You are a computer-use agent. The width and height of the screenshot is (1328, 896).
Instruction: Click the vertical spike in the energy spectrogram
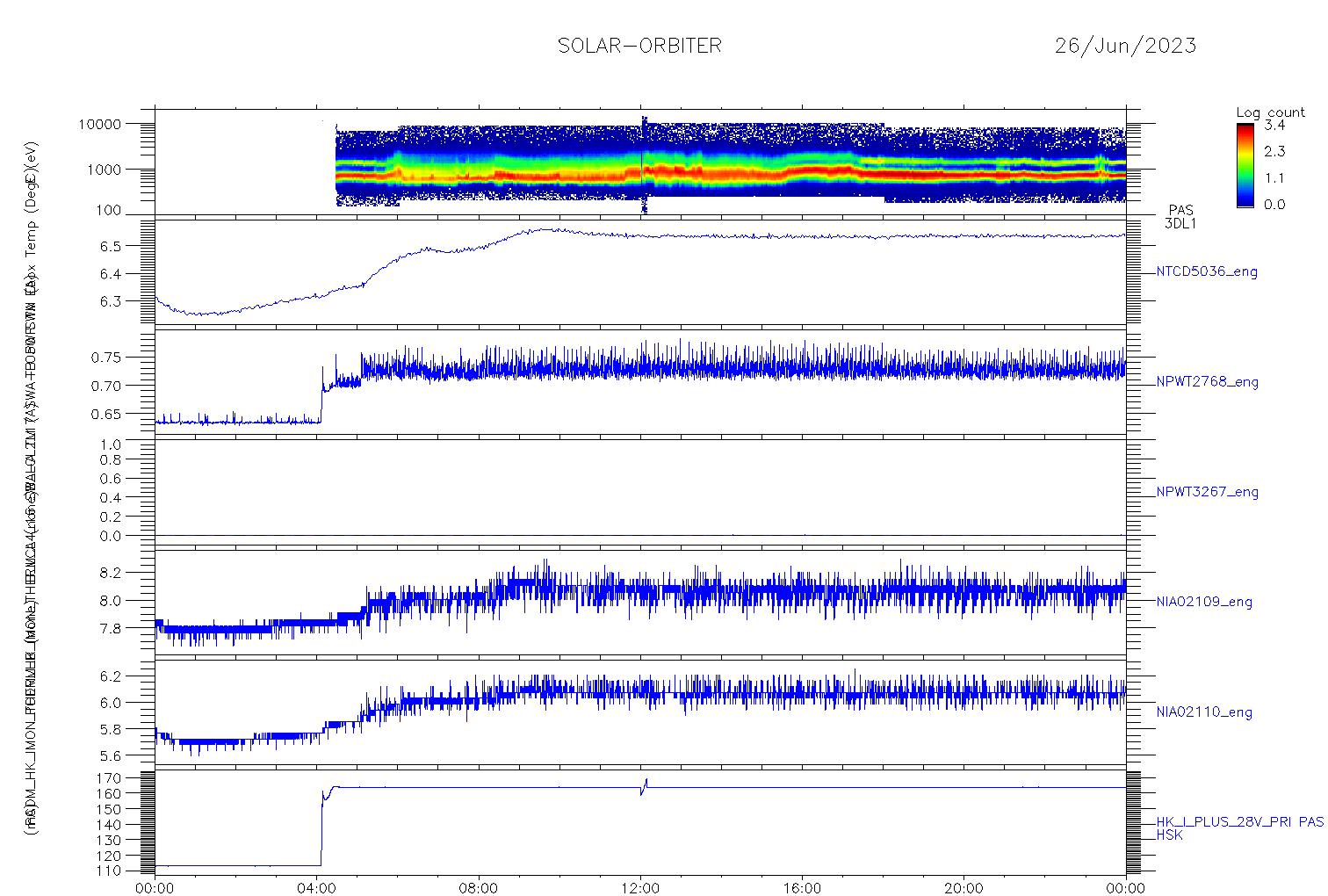point(644,164)
